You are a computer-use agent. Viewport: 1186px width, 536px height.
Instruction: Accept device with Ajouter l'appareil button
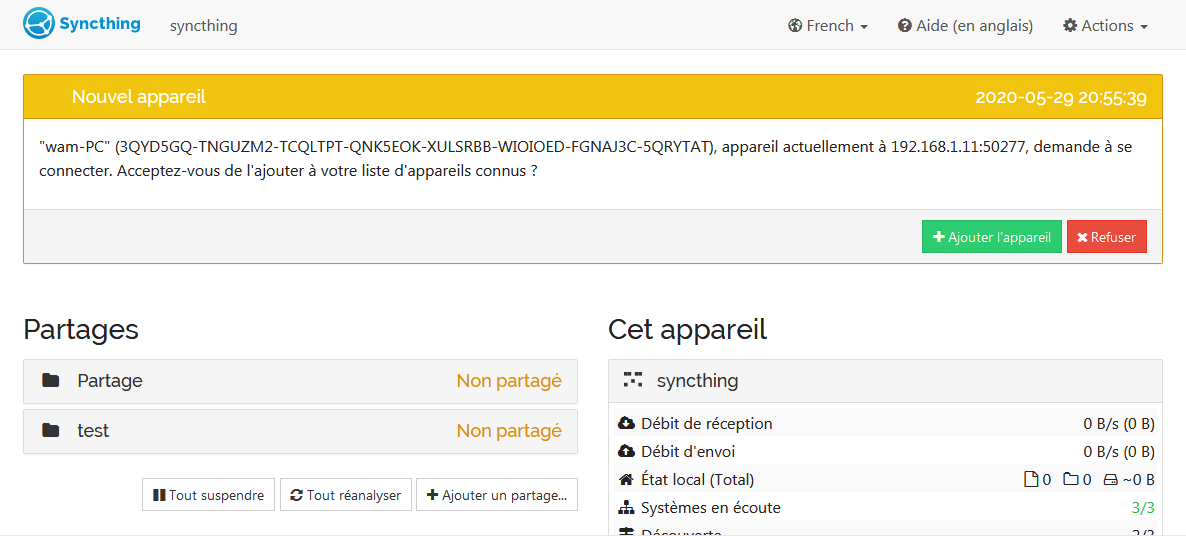tap(991, 237)
